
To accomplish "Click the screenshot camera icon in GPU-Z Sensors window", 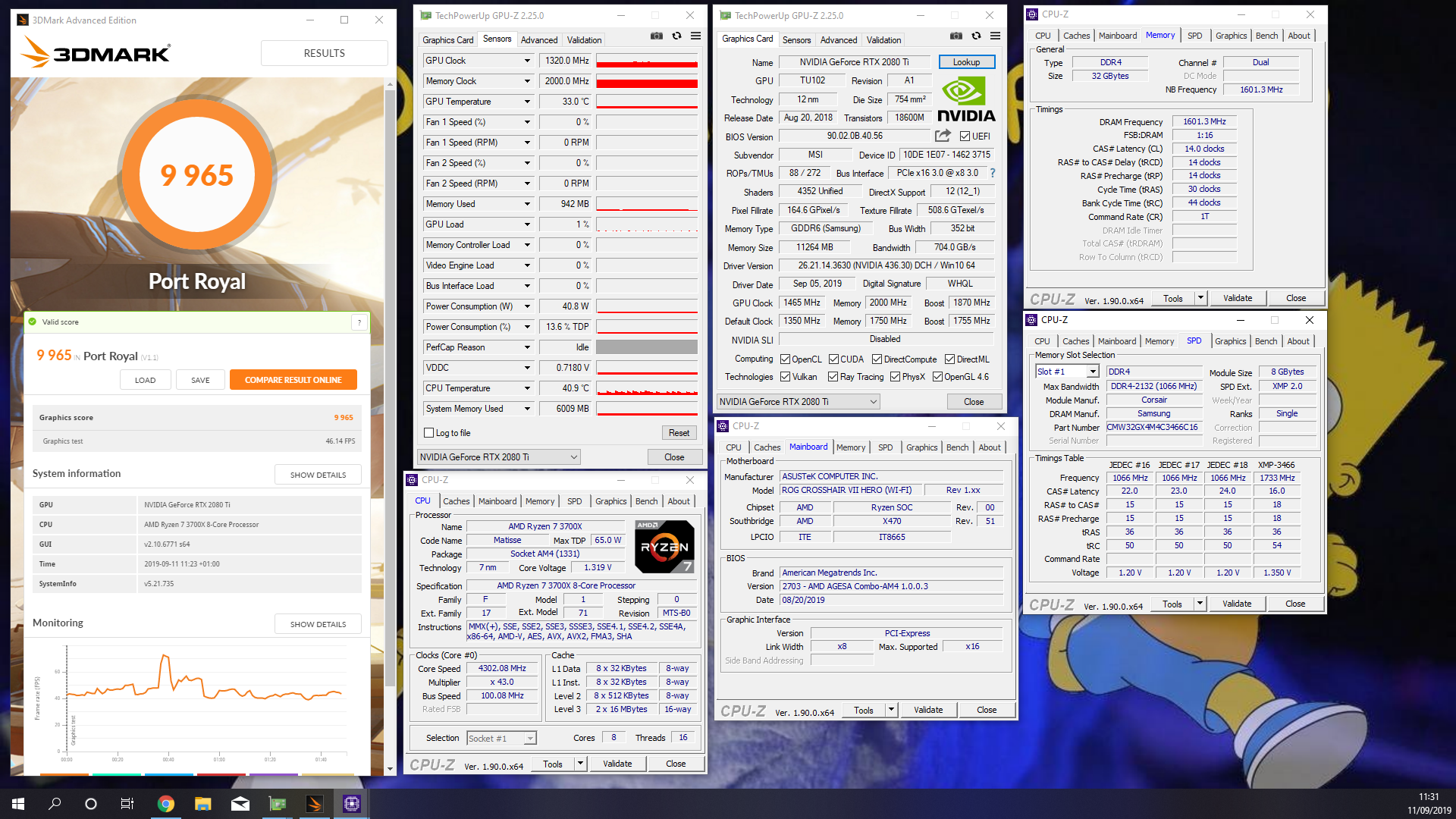I will (657, 36).
